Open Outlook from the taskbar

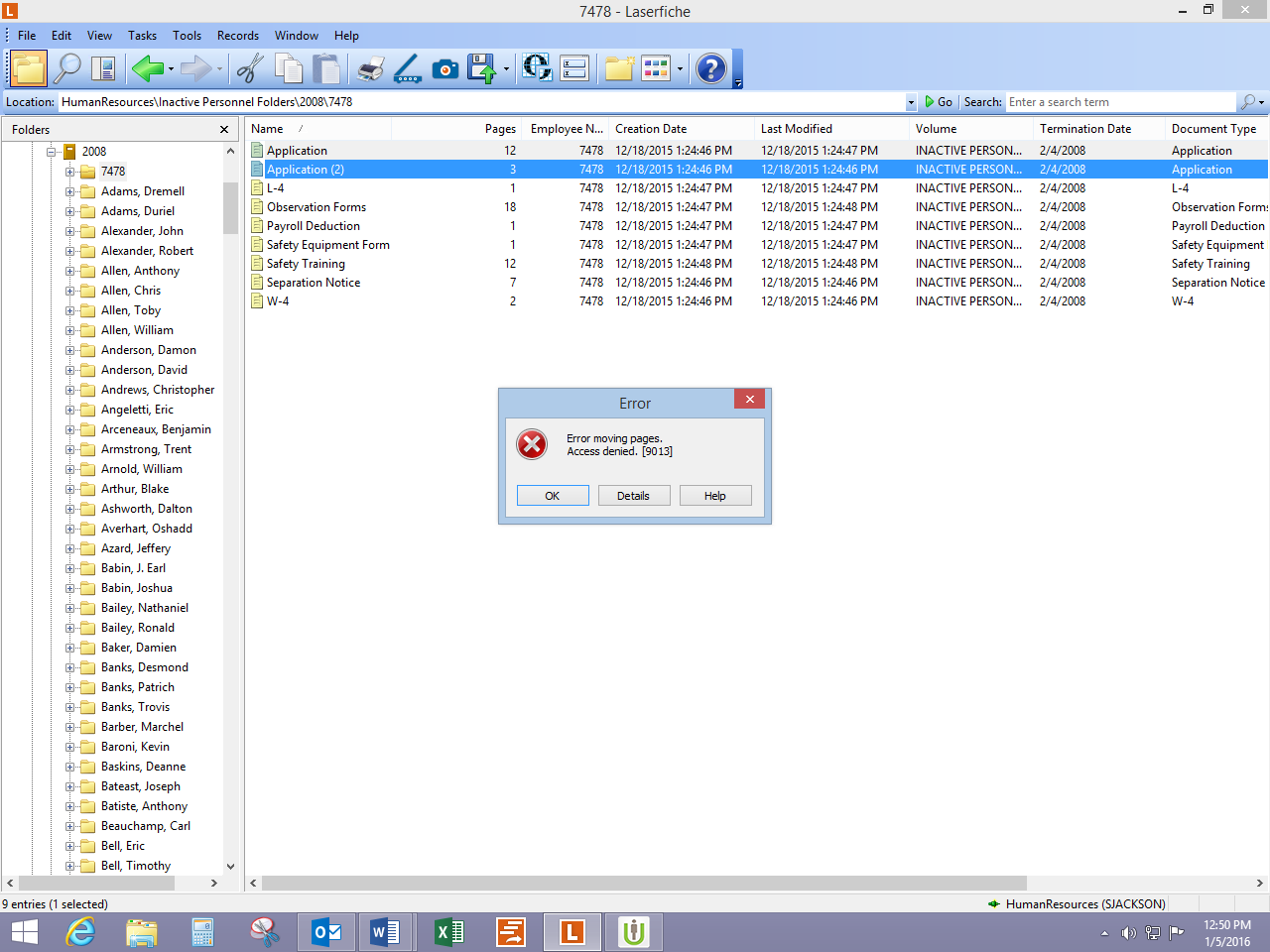pos(326,932)
